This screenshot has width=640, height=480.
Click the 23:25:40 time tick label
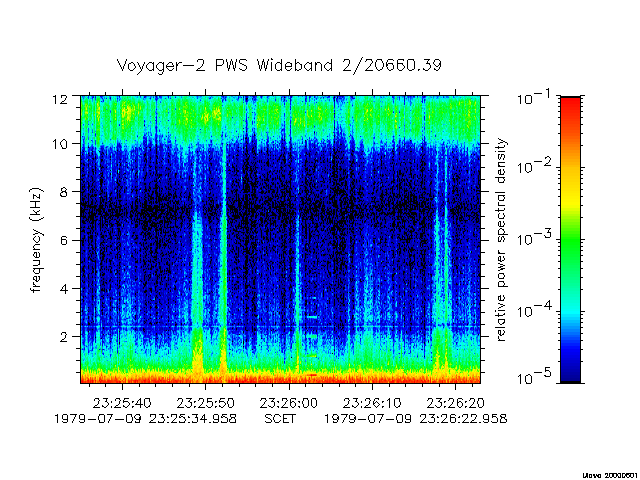(x=122, y=403)
